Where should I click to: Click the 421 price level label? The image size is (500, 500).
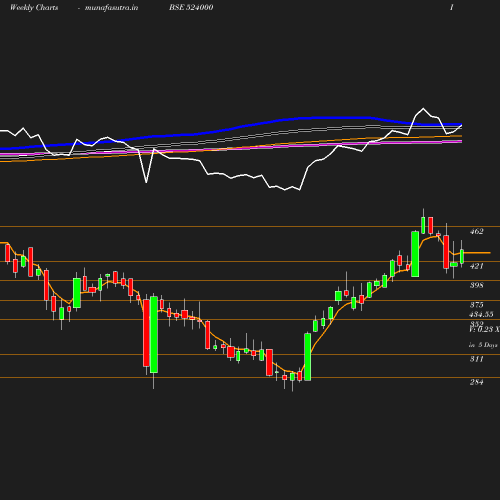pyautogui.click(x=476, y=266)
